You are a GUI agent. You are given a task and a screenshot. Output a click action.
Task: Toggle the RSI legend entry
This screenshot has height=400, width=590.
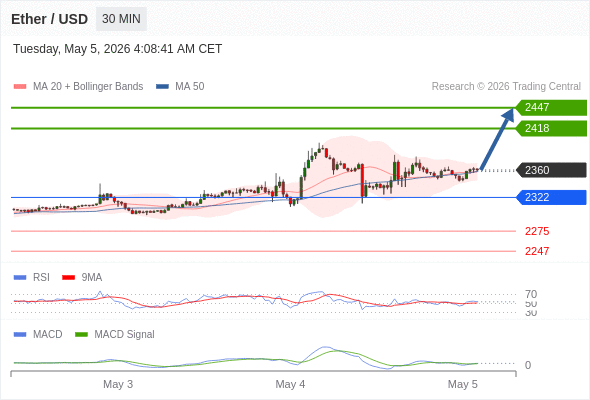[32, 277]
